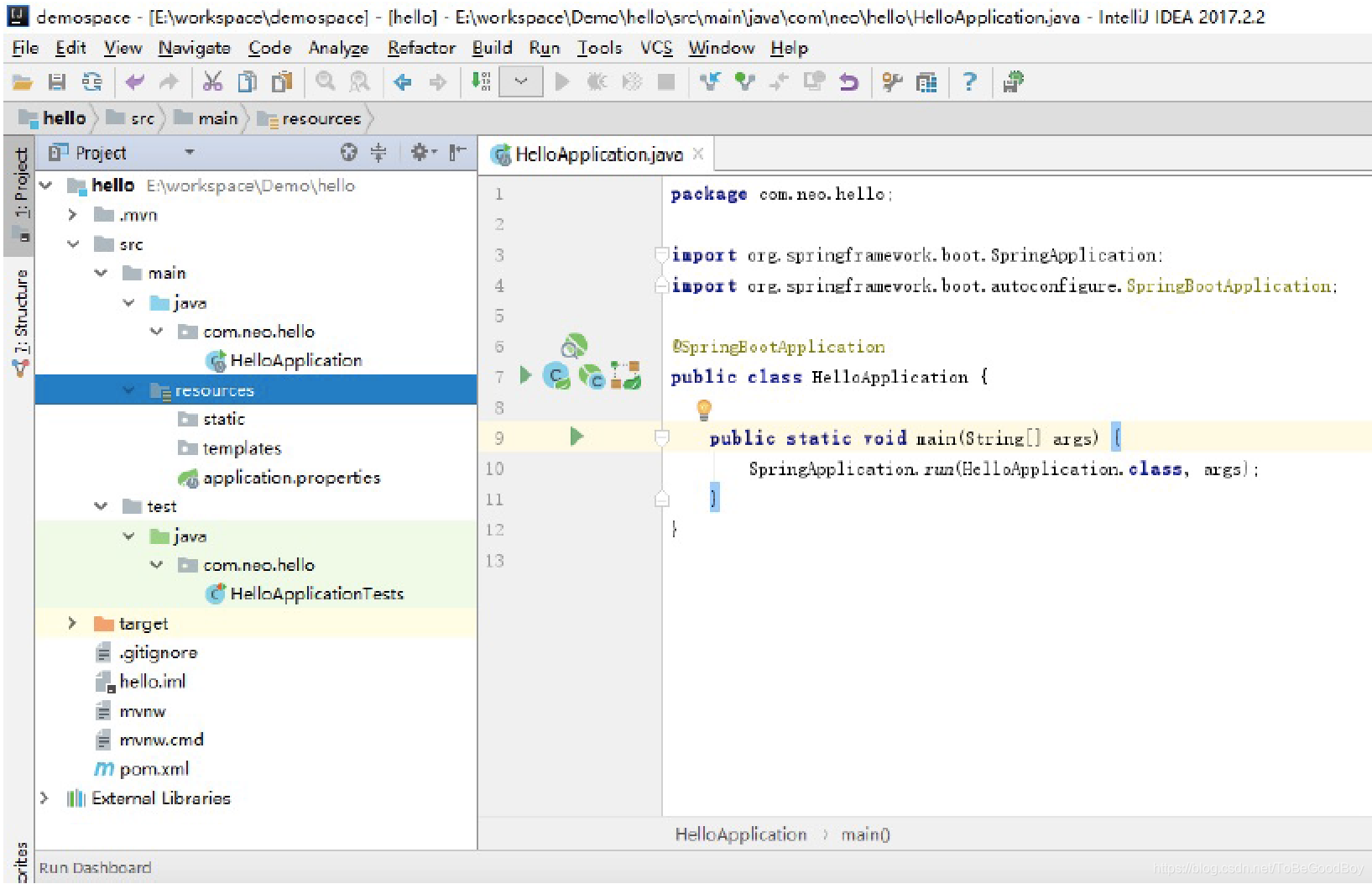Fold the import block in the editor
1372x884 pixels.
(661, 255)
